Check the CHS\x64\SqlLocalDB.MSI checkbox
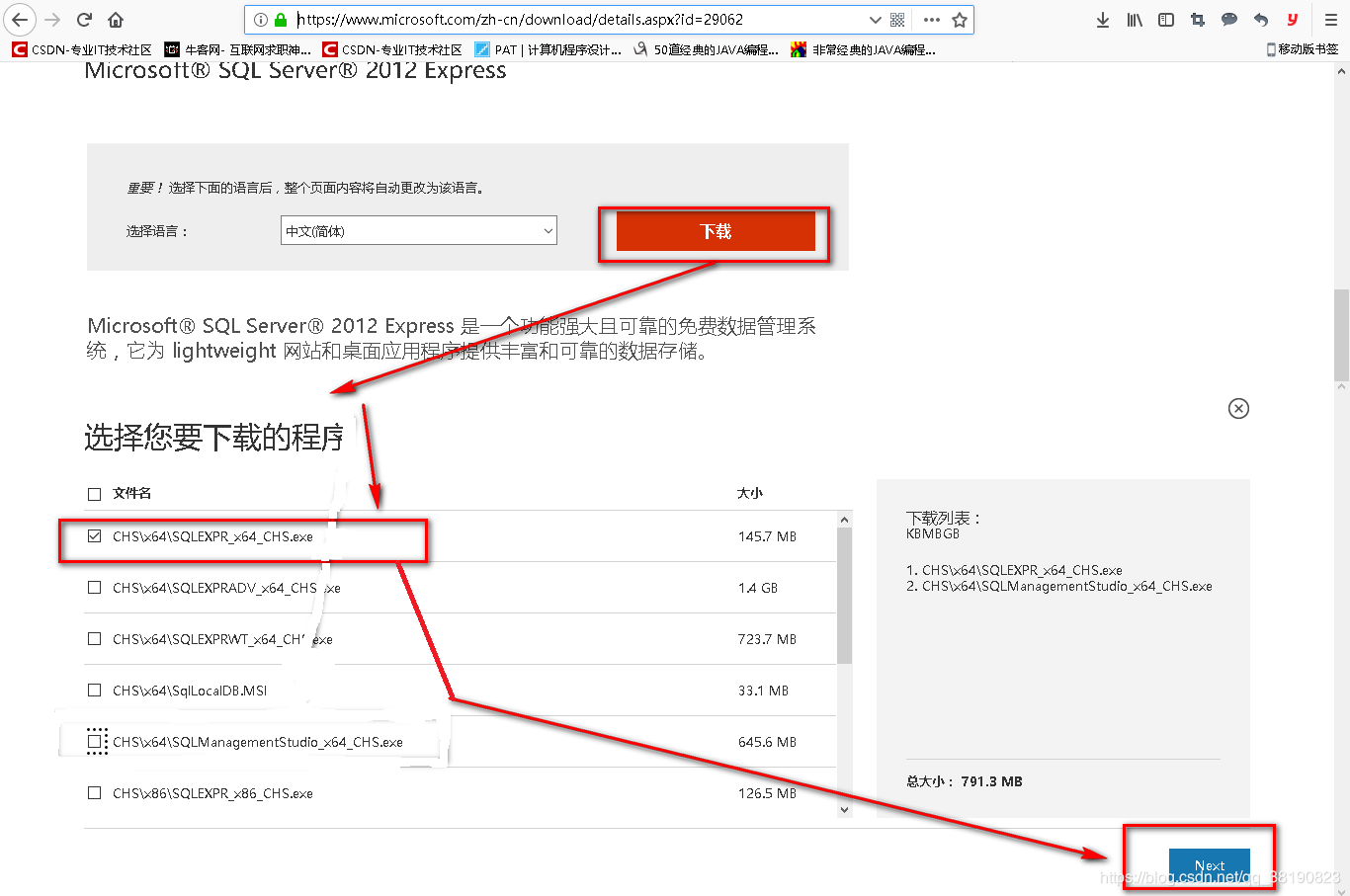Screen dimensions: 1350x896 (95, 691)
